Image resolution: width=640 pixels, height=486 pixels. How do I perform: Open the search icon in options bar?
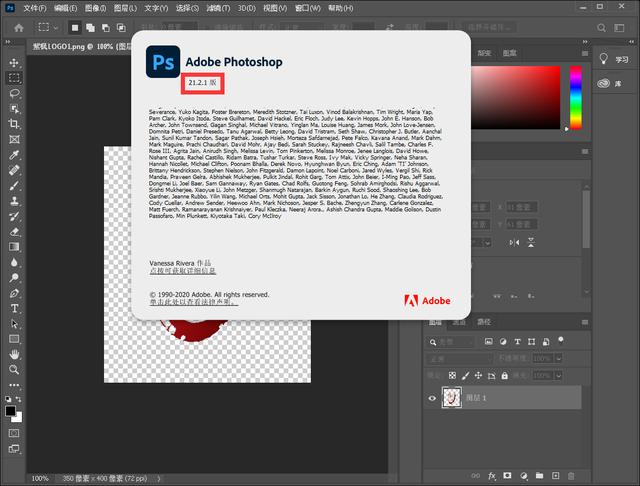point(601,28)
